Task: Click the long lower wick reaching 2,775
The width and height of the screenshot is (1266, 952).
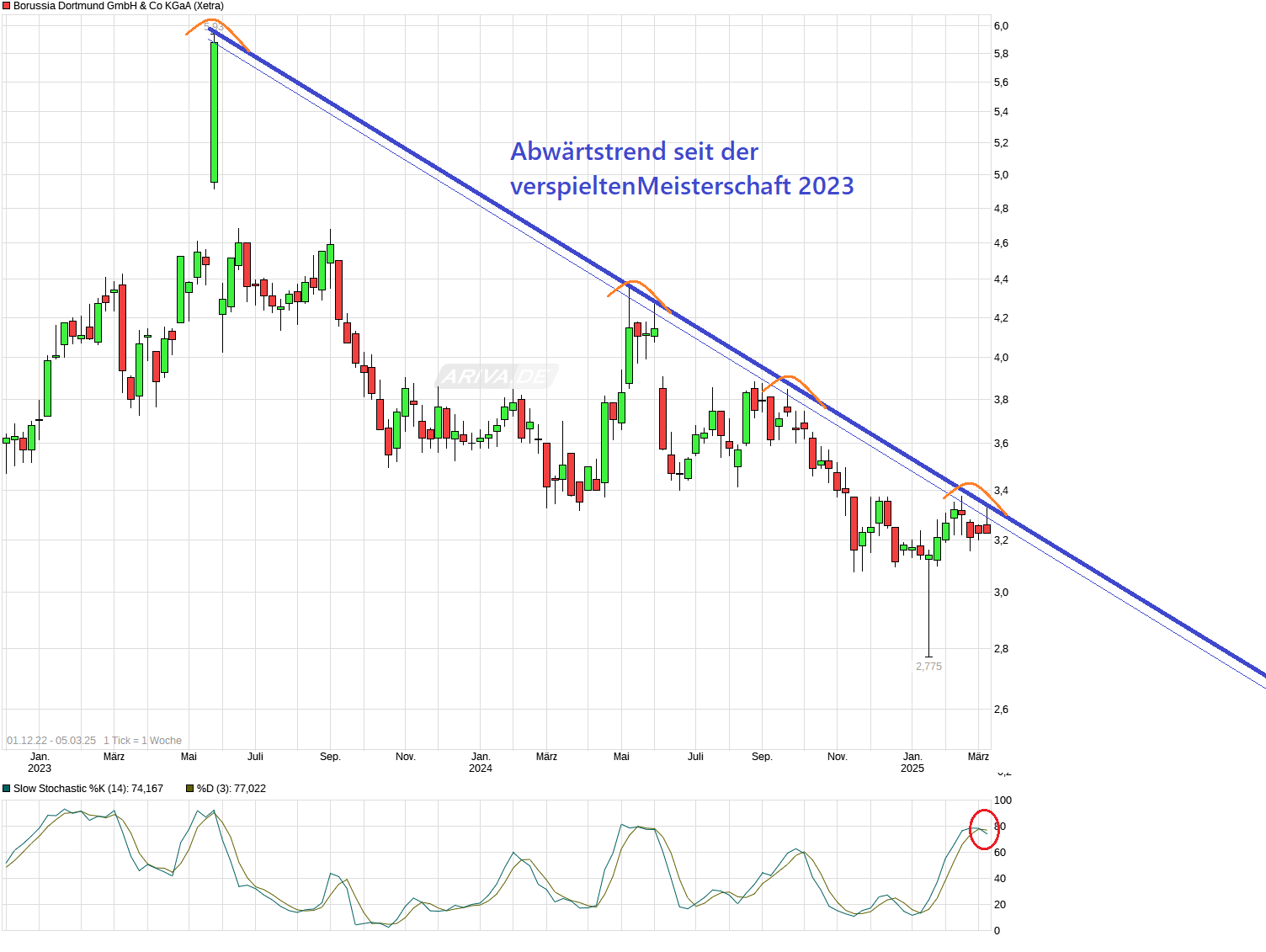Action: [x=929, y=608]
